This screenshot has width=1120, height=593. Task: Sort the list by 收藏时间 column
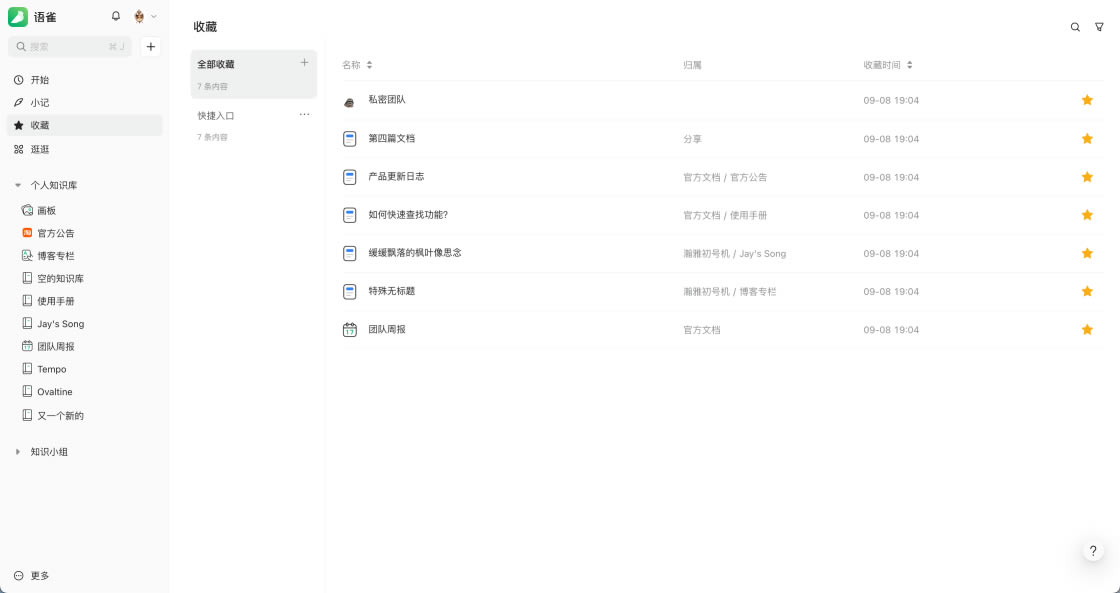pyautogui.click(x=887, y=65)
